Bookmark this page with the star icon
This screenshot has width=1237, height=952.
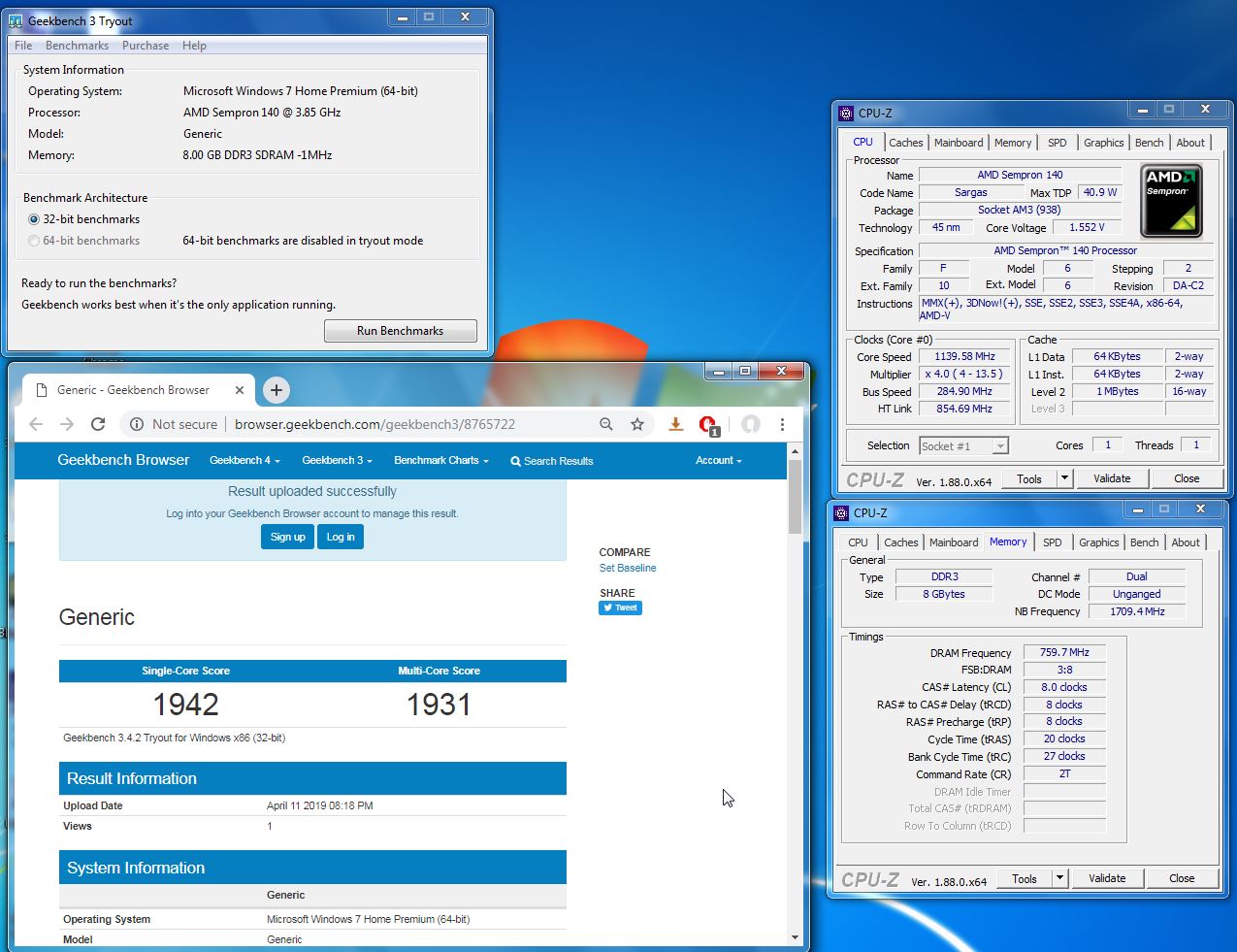(x=637, y=424)
